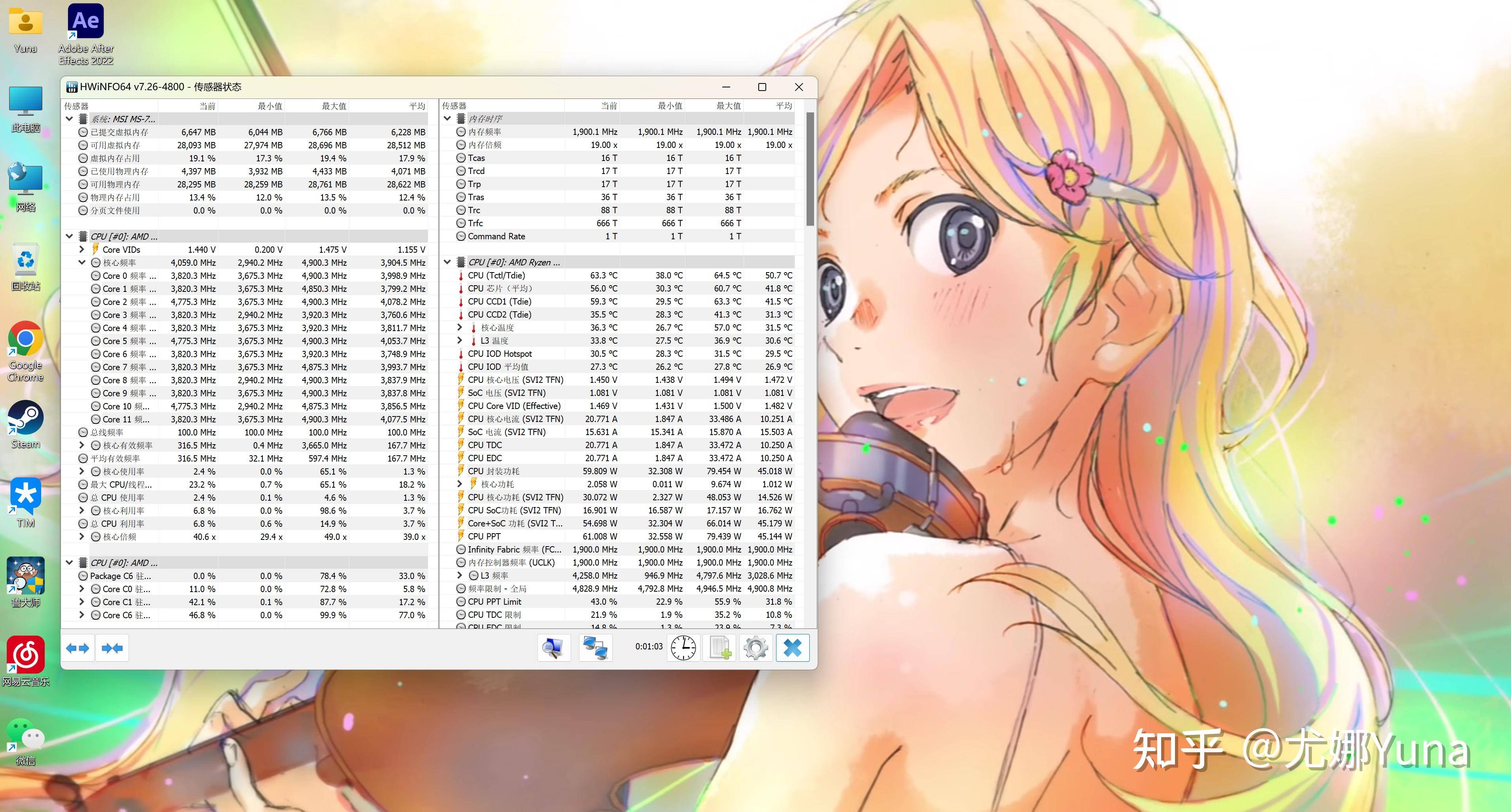Expand the L3 温度 row
Viewport: 1511px width, 812px height.
(460, 341)
